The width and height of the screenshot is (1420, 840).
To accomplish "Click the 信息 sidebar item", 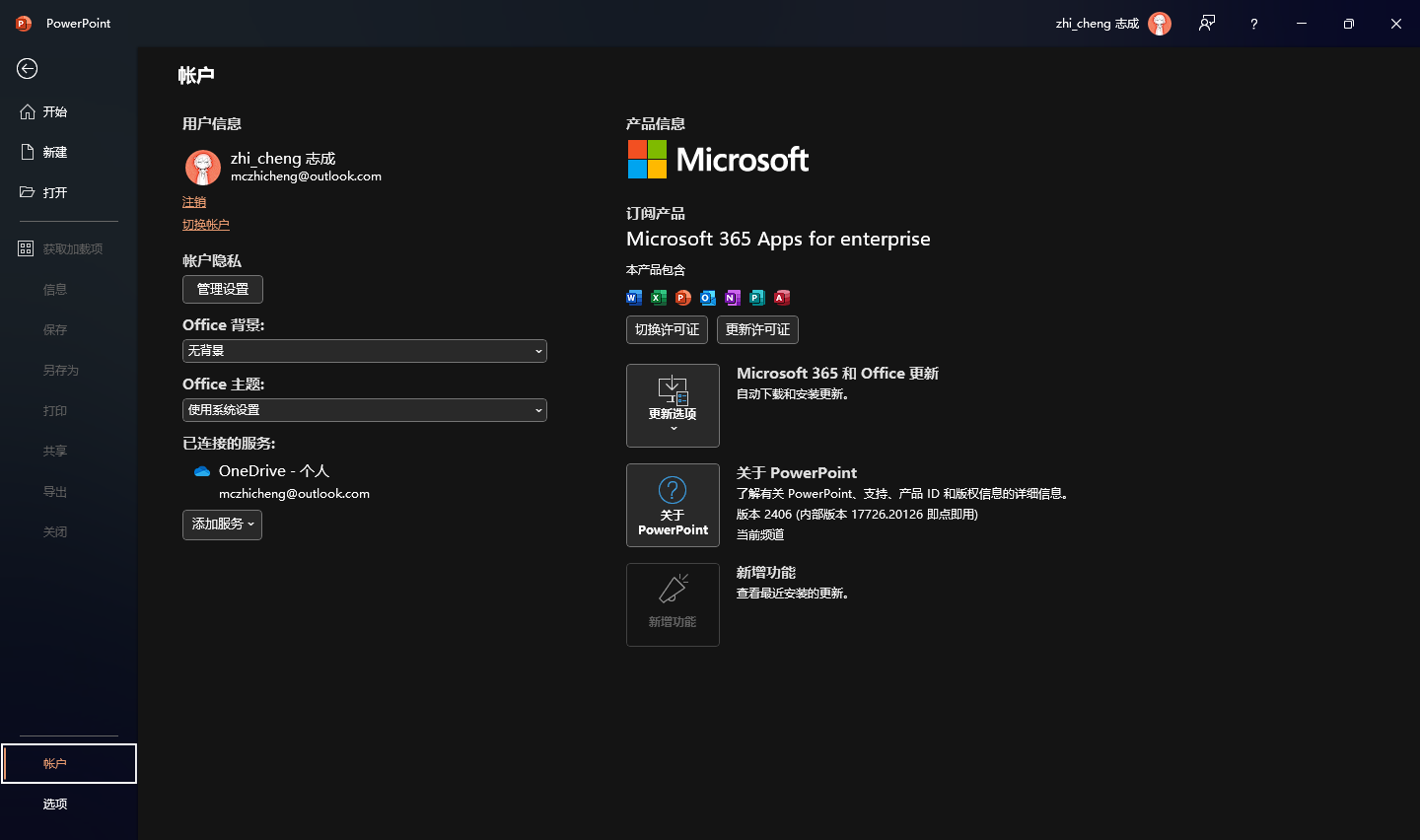I will pyautogui.click(x=68, y=289).
